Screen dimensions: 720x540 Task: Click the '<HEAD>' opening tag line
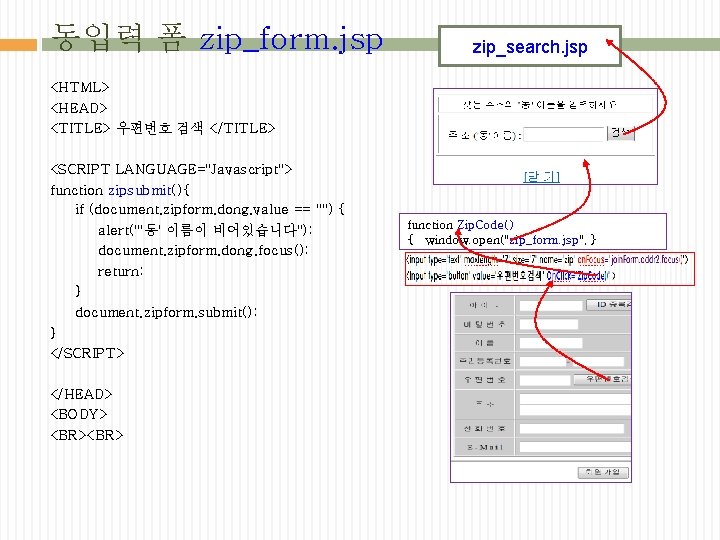tap(79, 108)
